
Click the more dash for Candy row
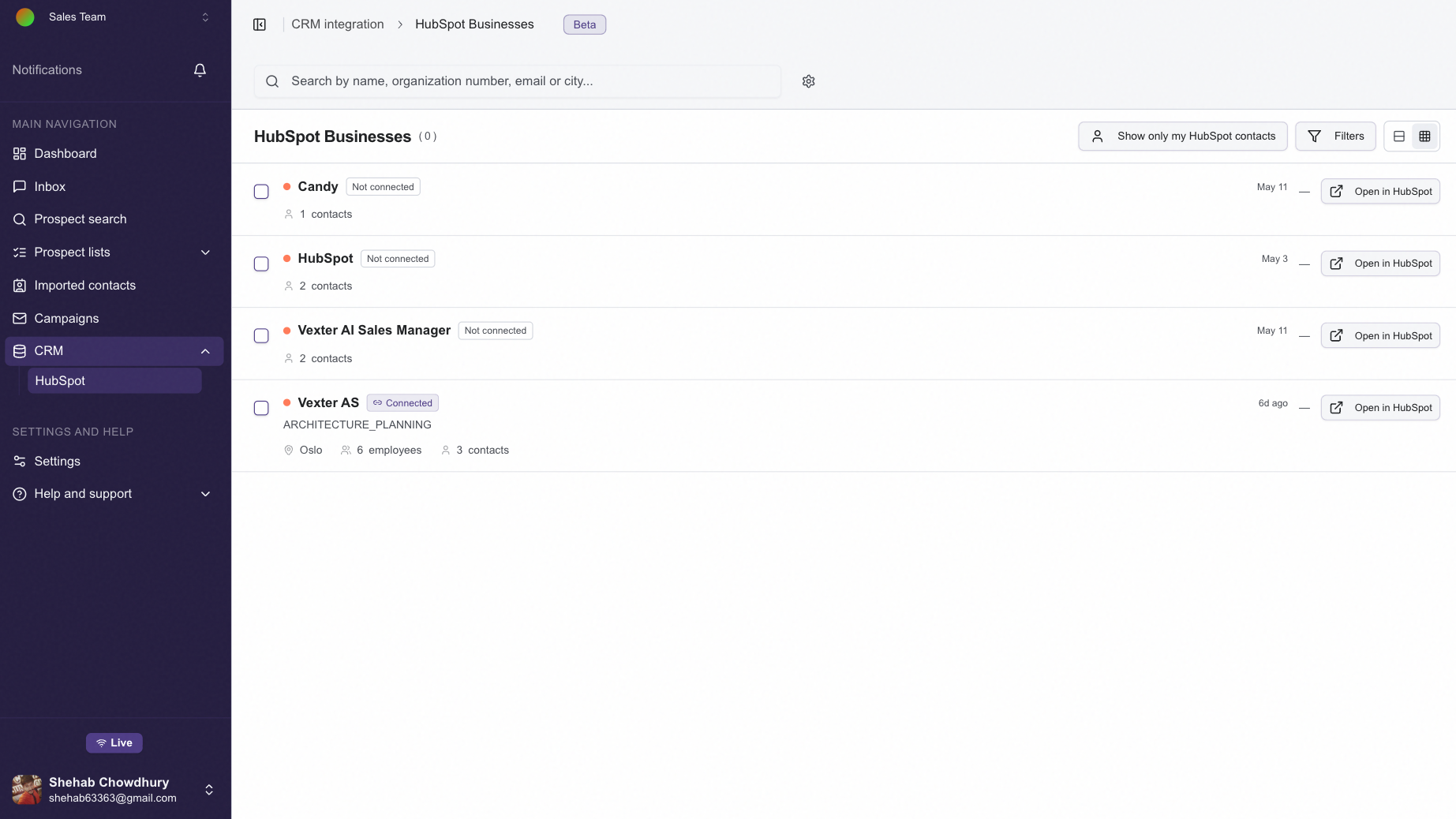coord(1304,192)
